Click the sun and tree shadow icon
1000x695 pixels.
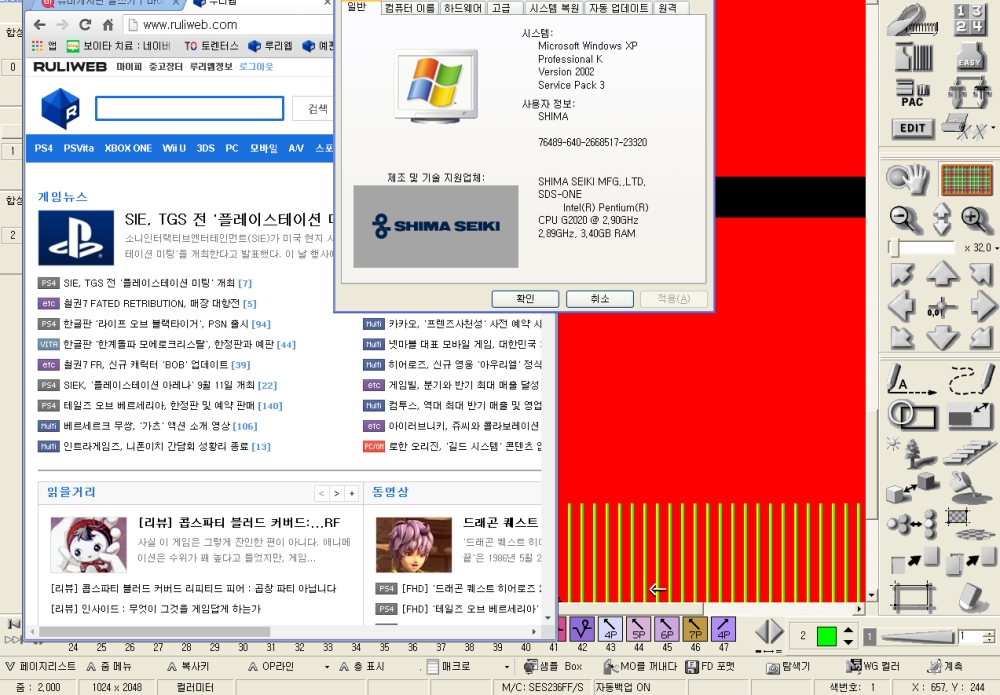pos(911,453)
